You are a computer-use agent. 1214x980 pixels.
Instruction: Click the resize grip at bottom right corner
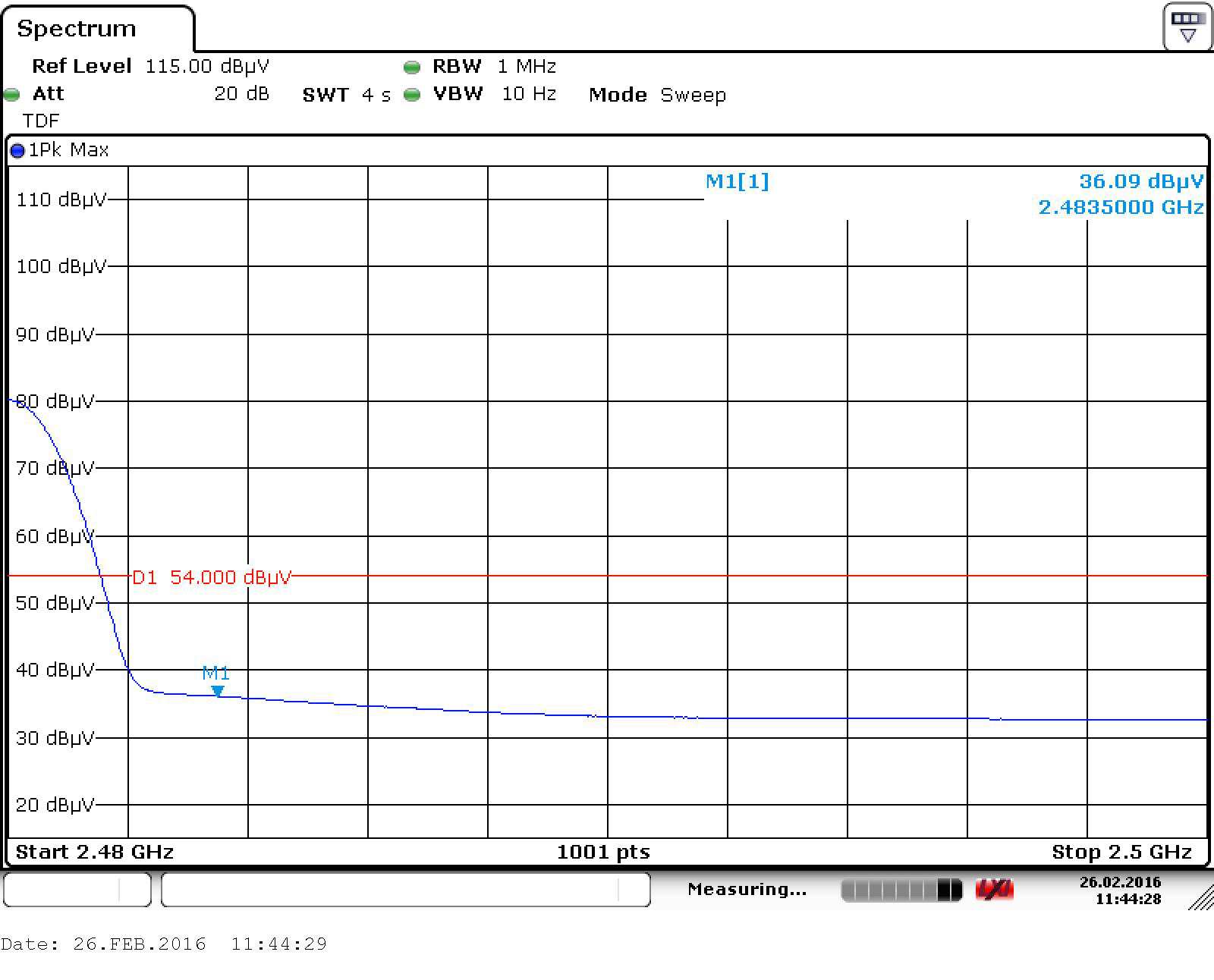1201,899
